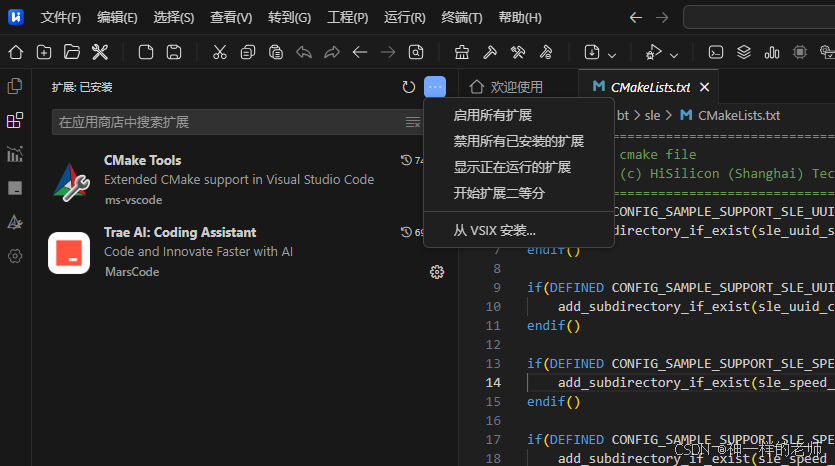Click the redo toolbar icon
The height and width of the screenshot is (466, 835).
tap(332, 52)
